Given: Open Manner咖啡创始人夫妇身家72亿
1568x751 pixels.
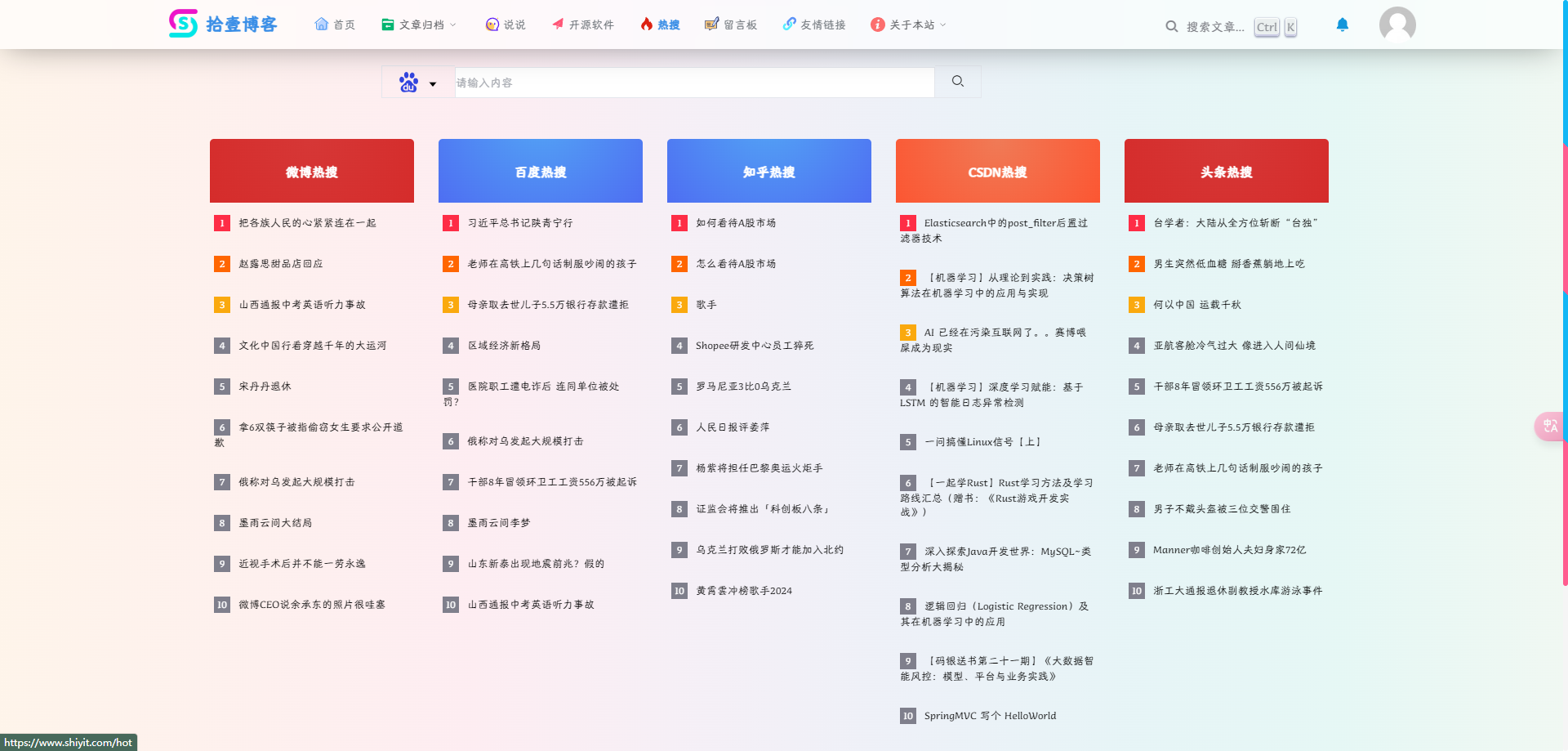Looking at the screenshot, I should tap(1230, 550).
